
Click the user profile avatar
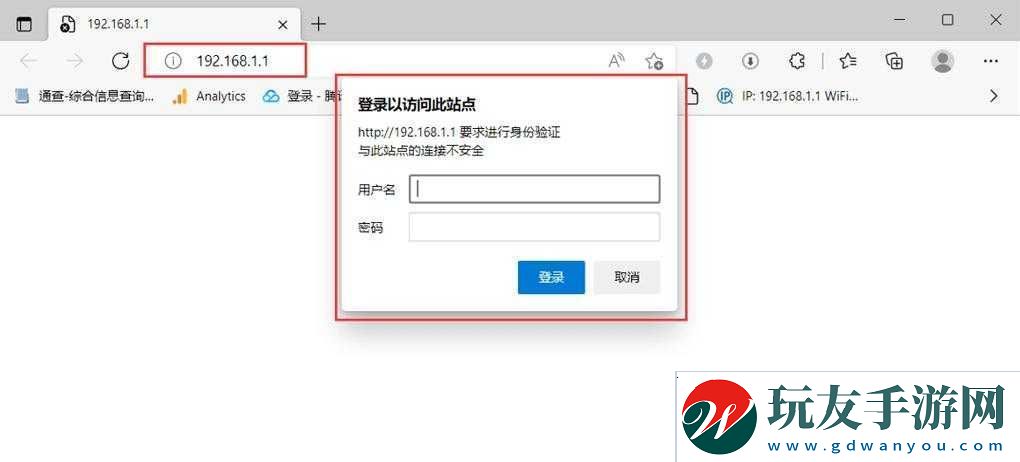[x=943, y=61]
